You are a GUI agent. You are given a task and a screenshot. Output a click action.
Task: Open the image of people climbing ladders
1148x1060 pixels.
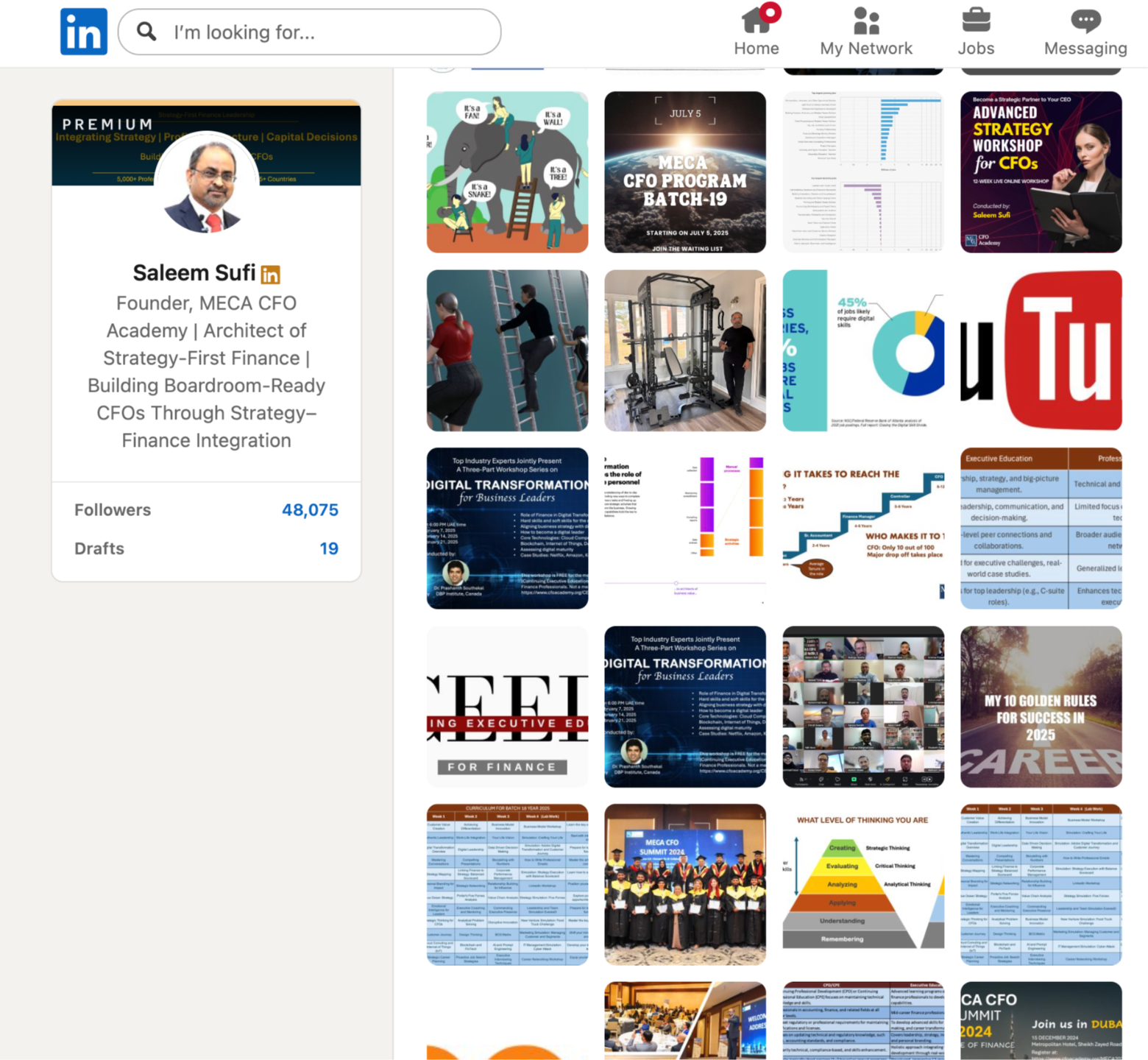point(508,350)
